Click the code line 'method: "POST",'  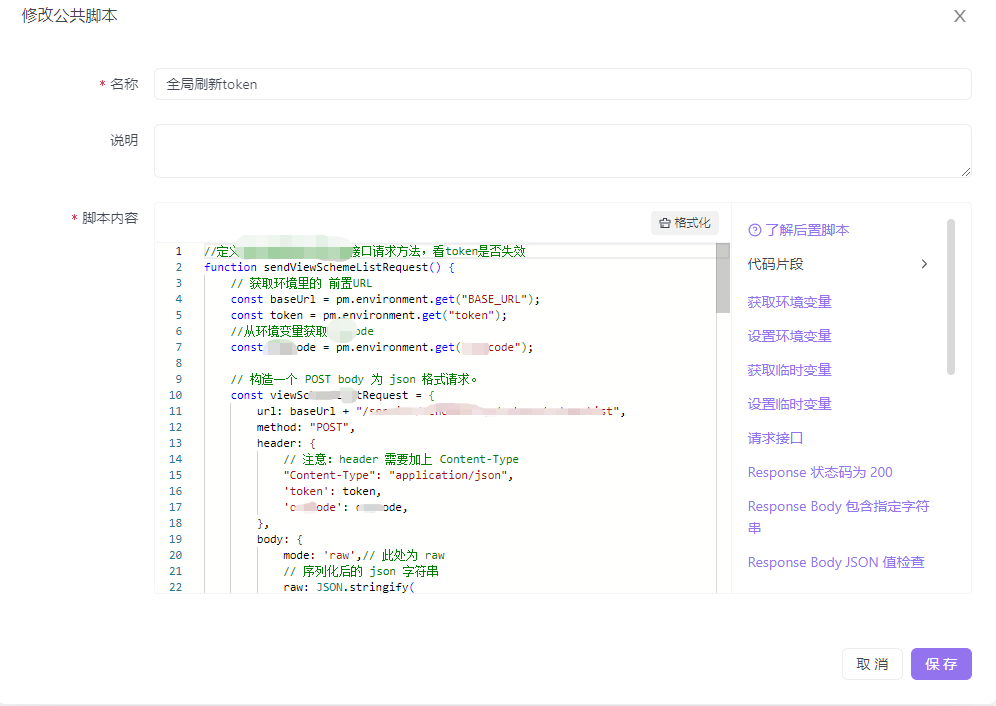click(x=306, y=427)
